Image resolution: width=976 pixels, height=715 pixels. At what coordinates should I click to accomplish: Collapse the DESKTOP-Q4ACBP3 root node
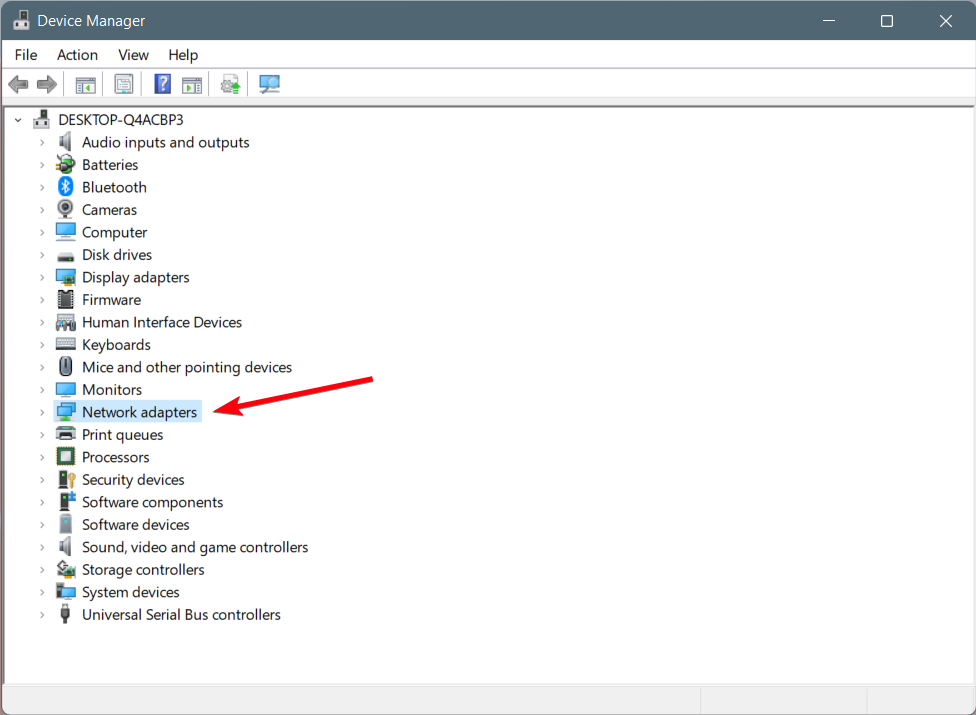[x=18, y=119]
